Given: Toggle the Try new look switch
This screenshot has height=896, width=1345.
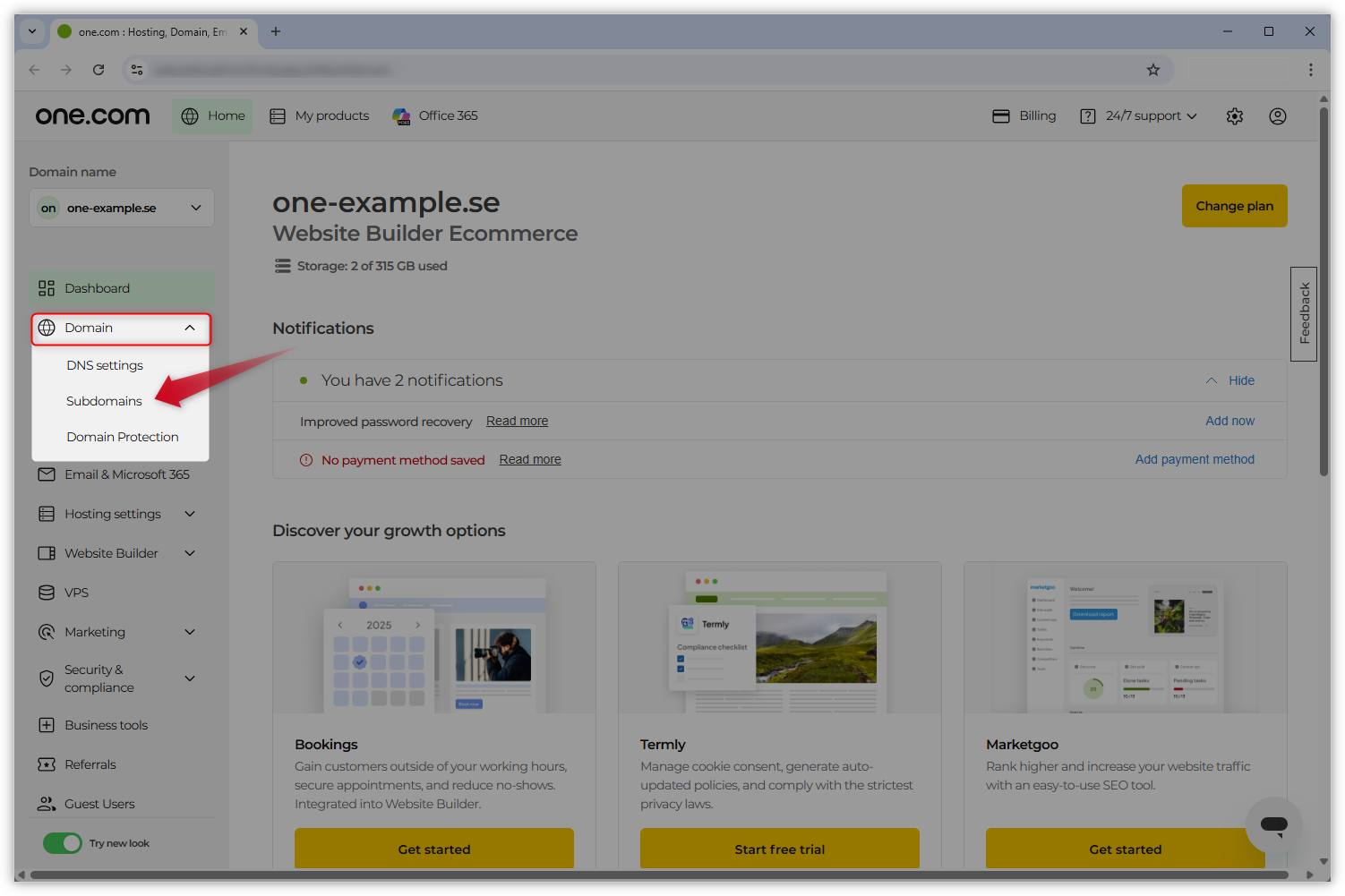Looking at the screenshot, I should pyautogui.click(x=63, y=843).
